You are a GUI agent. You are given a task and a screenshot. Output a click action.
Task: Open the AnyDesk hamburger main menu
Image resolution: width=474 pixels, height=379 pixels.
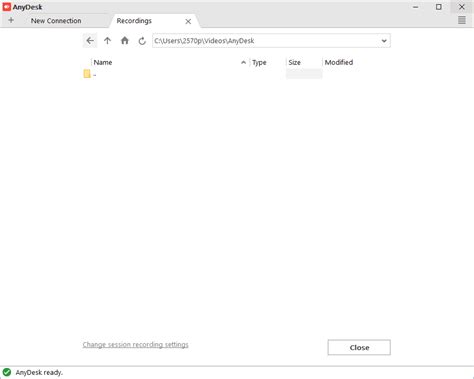[462, 20]
